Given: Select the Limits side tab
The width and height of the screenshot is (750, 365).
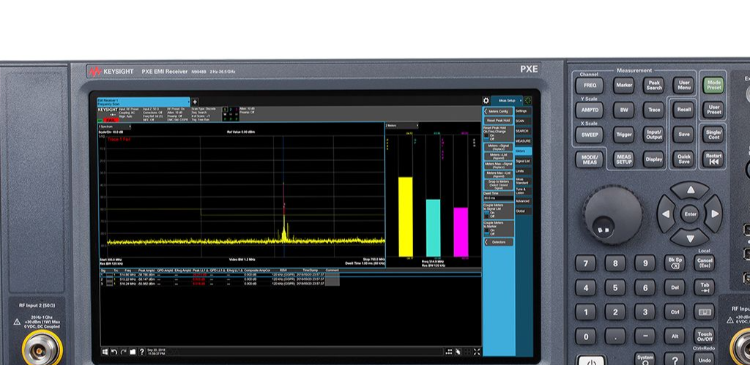Looking at the screenshot, I should (x=523, y=171).
